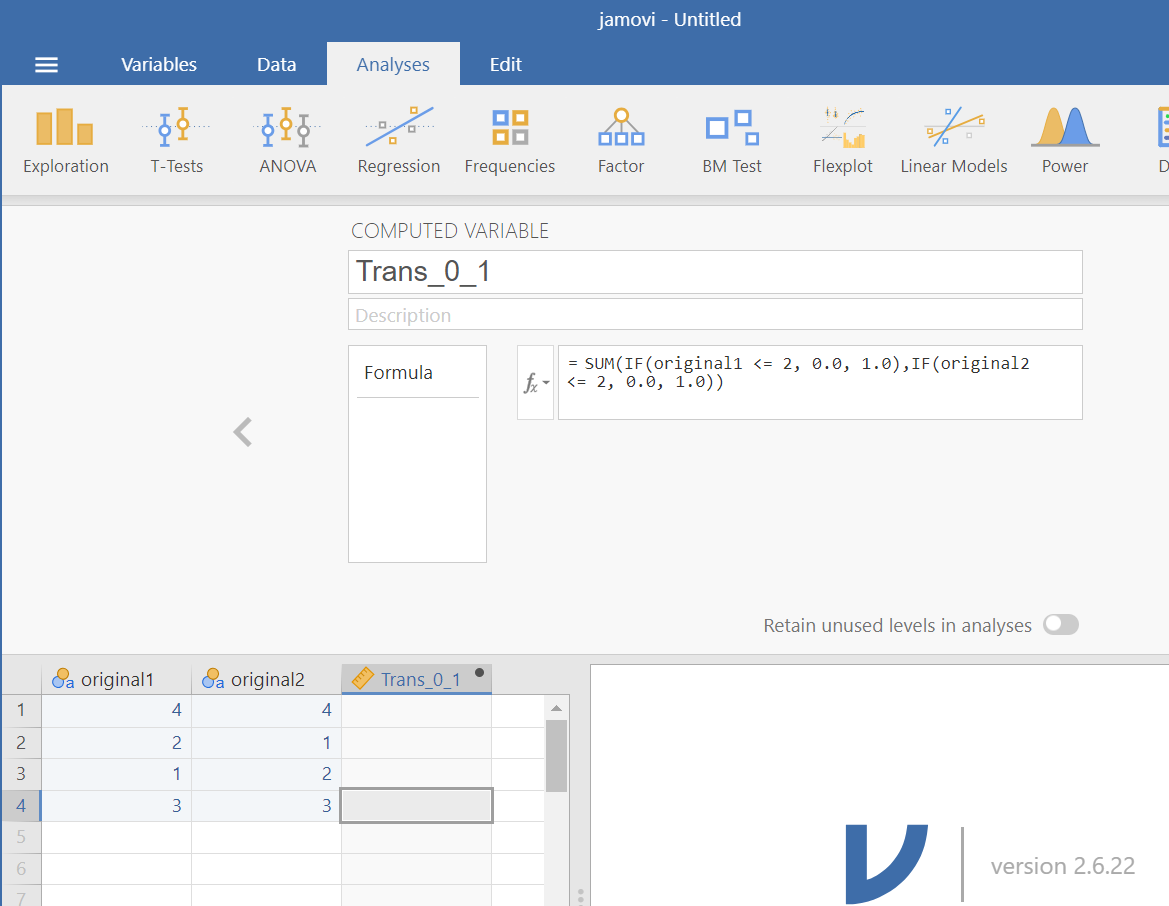This screenshot has width=1169, height=906.
Task: Edit the variable name Trans_0_1 field
Action: pos(715,272)
